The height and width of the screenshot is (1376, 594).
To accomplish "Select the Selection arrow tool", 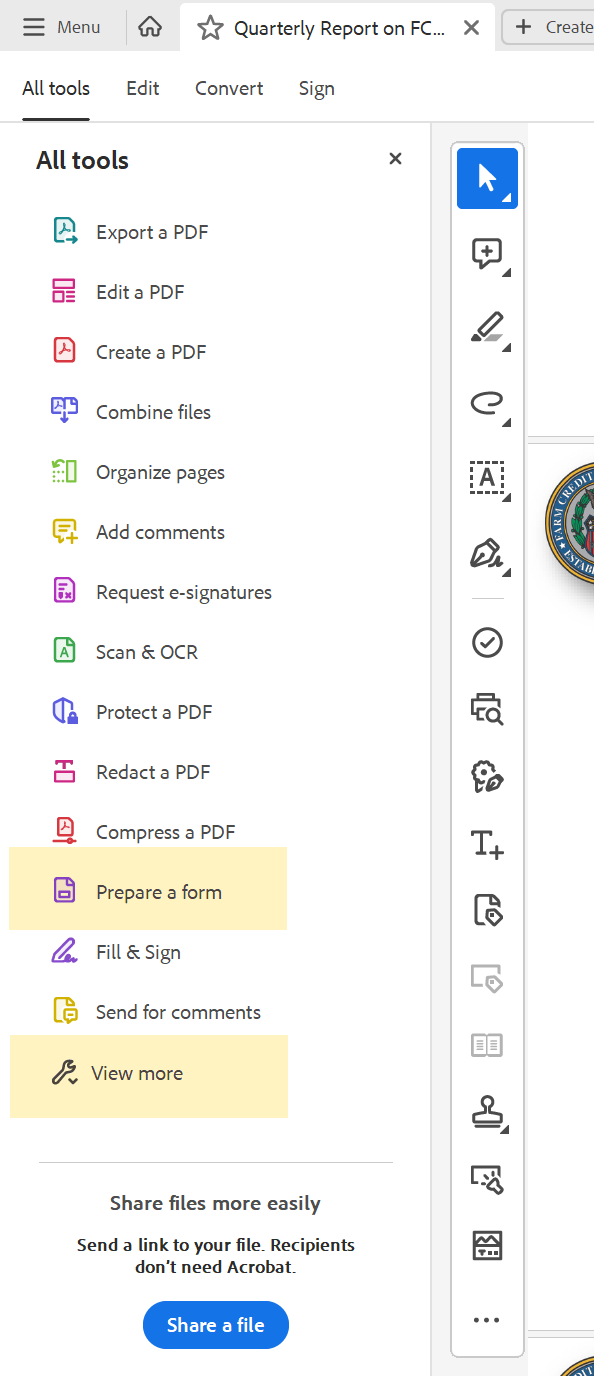I will point(487,178).
